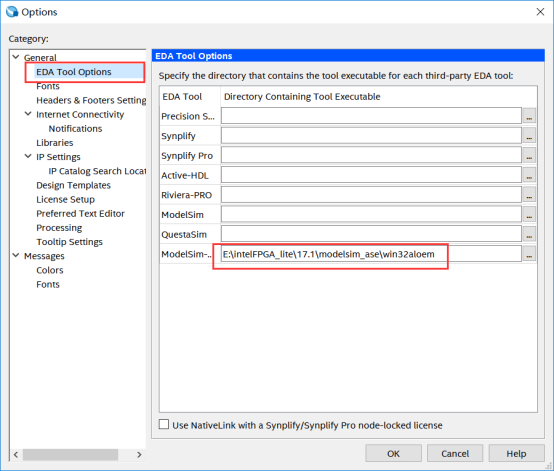Select Messages category label
Screen dimensions: 554x471
coord(44,256)
